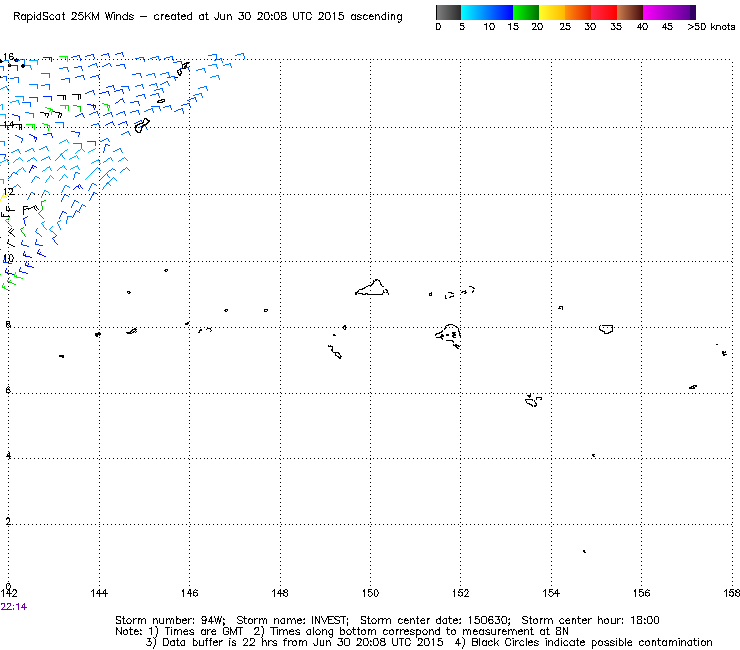The height and width of the screenshot is (650, 740).
Task: Click the '>50 knots' legend label
Action: click(711, 27)
